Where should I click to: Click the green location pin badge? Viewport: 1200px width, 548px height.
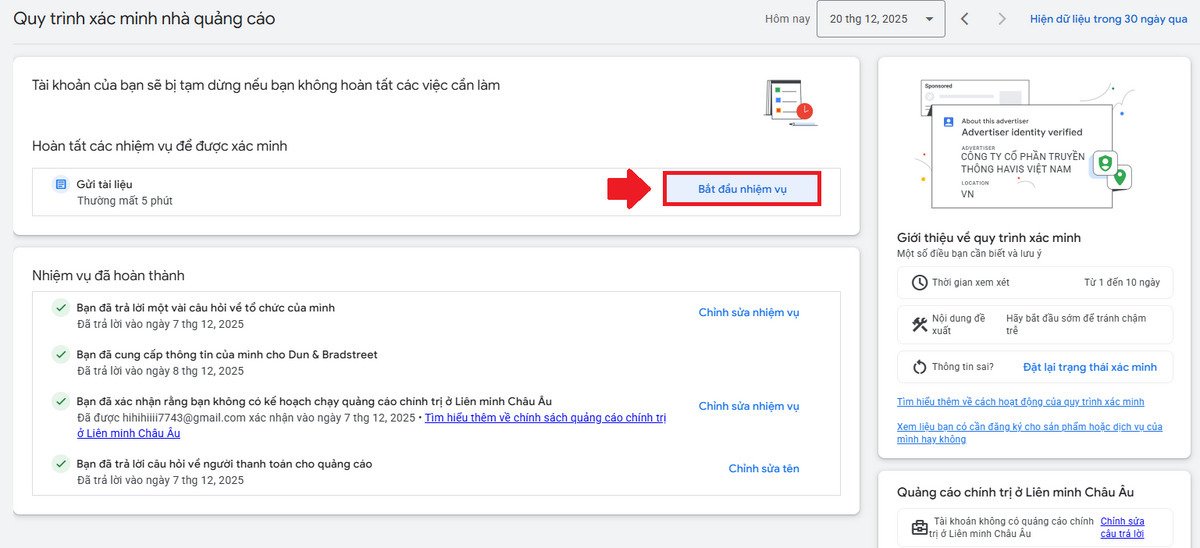(1120, 178)
